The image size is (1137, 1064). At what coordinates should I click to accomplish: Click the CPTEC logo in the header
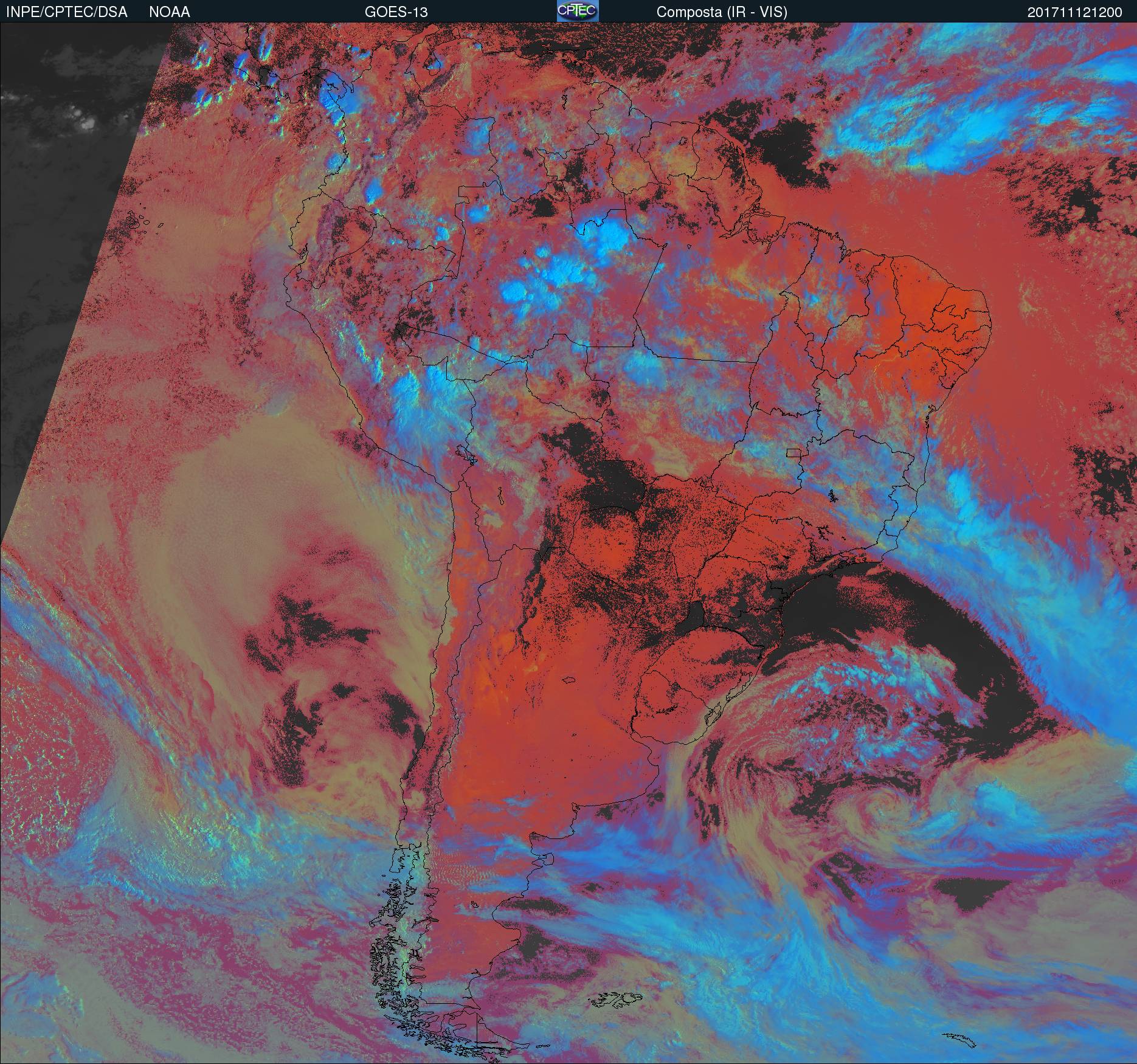(578, 11)
